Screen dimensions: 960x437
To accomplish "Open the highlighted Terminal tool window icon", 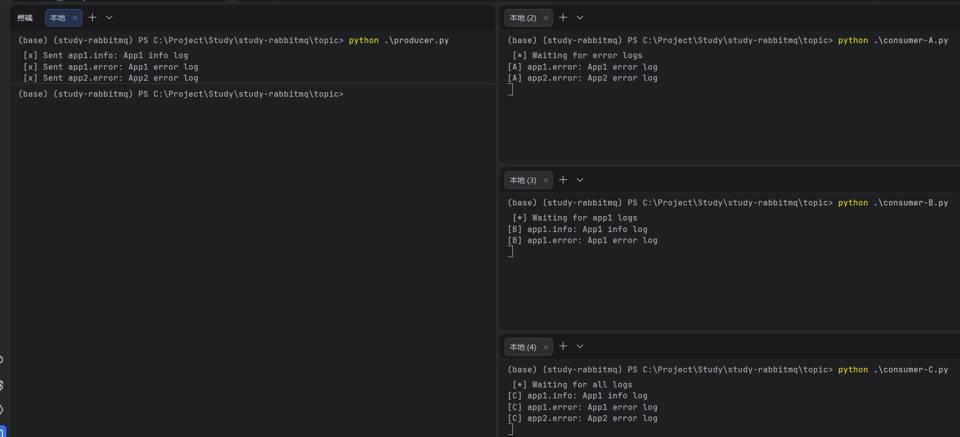I will pos(2,432).
